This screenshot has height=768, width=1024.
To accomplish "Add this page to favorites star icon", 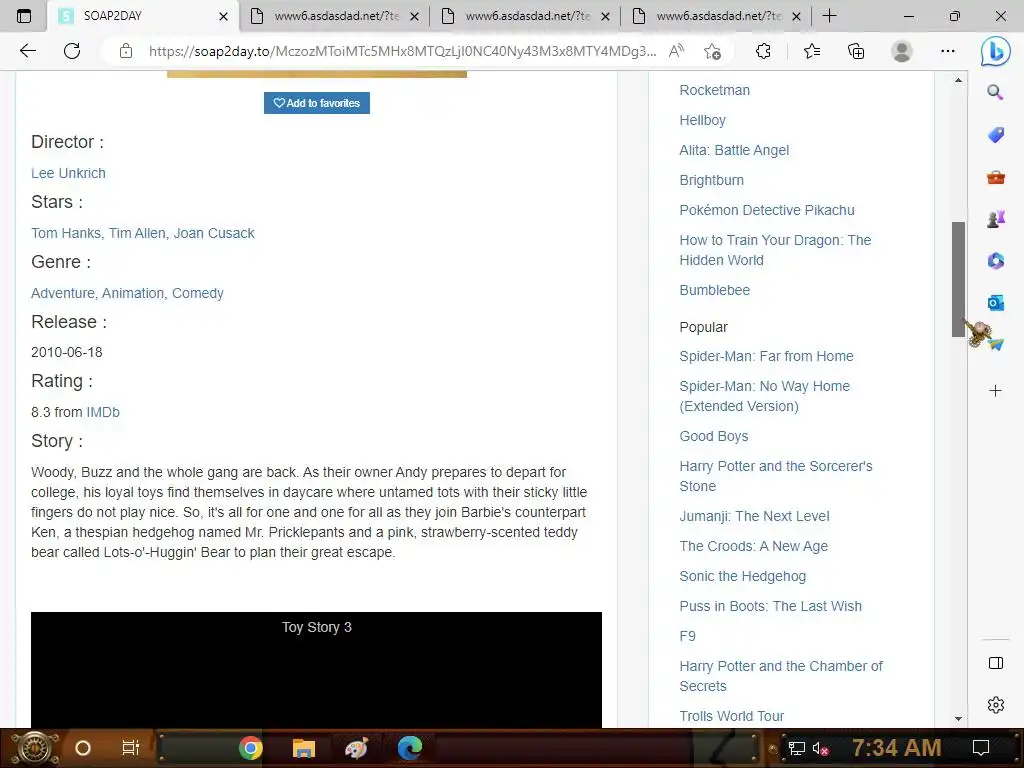I will (x=712, y=51).
